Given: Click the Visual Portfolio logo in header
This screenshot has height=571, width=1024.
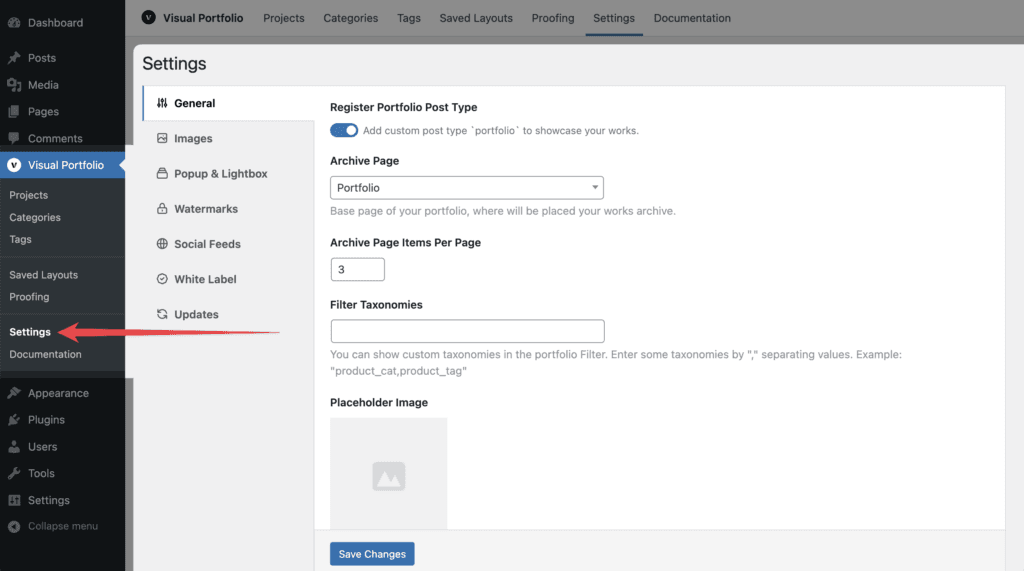Looking at the screenshot, I should click(x=149, y=18).
